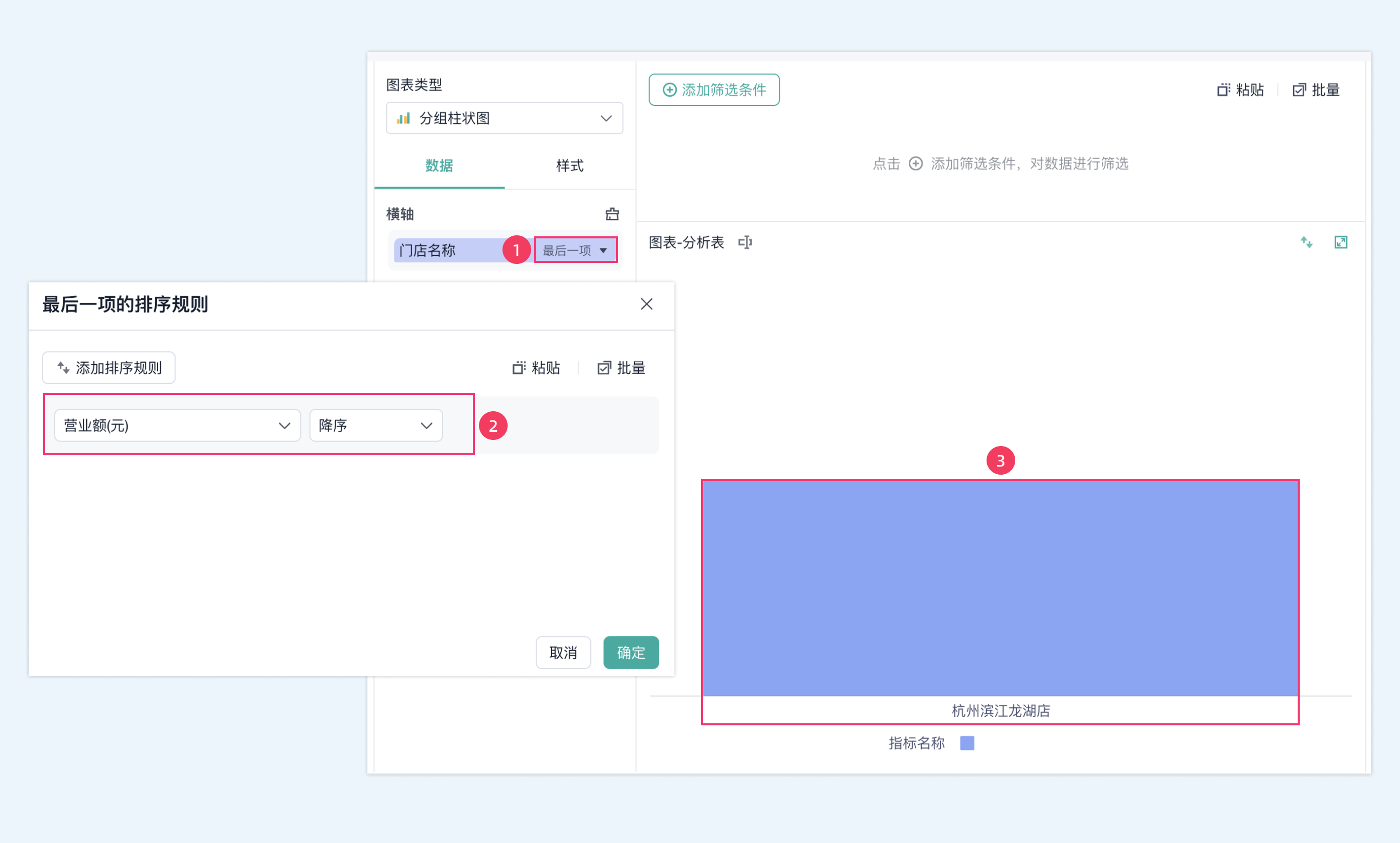Screen dimensions: 1400x843
Task: Click the plus icon in 添加筛选条件 button
Action: (x=670, y=90)
